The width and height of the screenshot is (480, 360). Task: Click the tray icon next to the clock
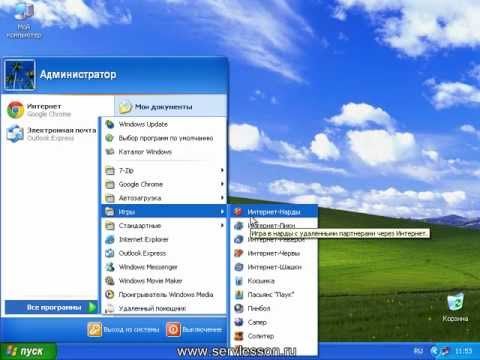445,351
